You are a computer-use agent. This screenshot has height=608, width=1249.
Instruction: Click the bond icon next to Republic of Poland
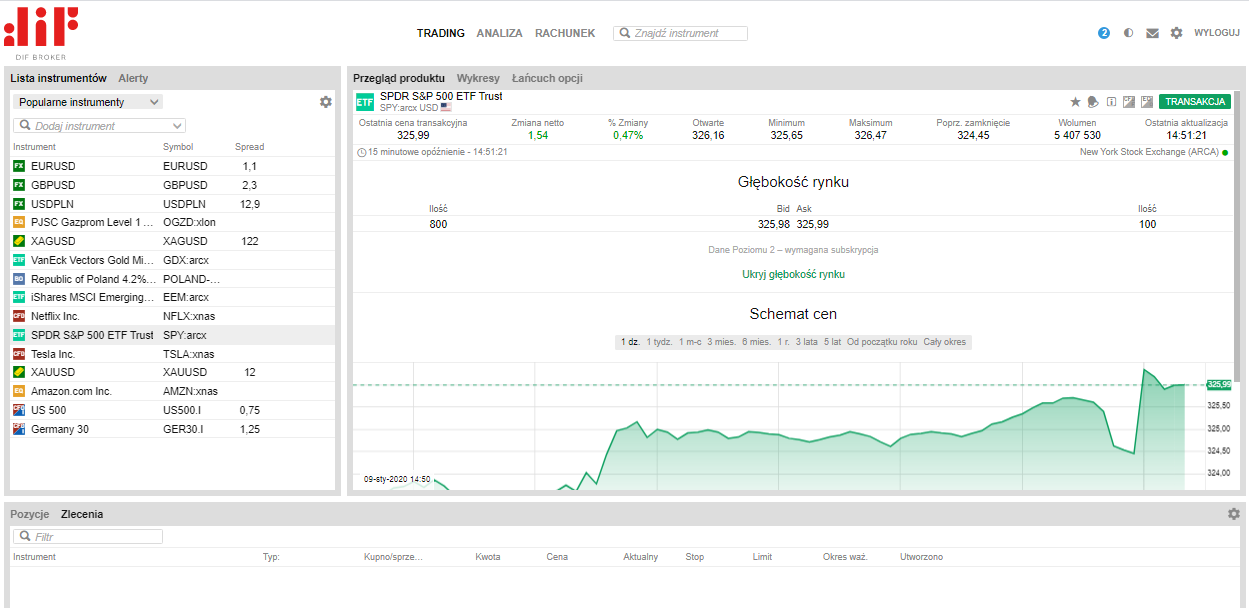point(19,279)
